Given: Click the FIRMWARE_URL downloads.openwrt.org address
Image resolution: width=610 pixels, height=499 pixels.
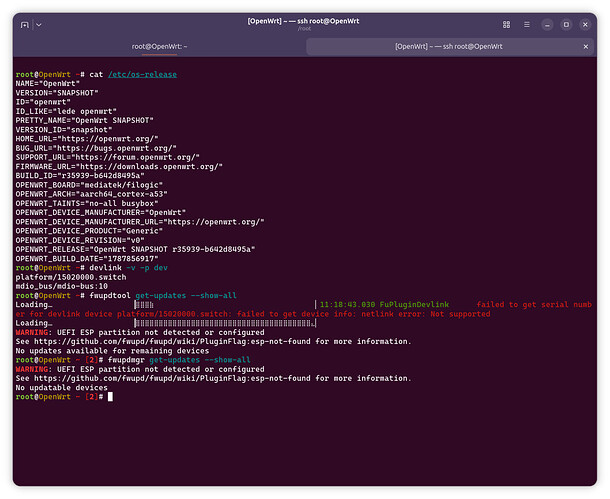Looking at the screenshot, I should 151,166.
